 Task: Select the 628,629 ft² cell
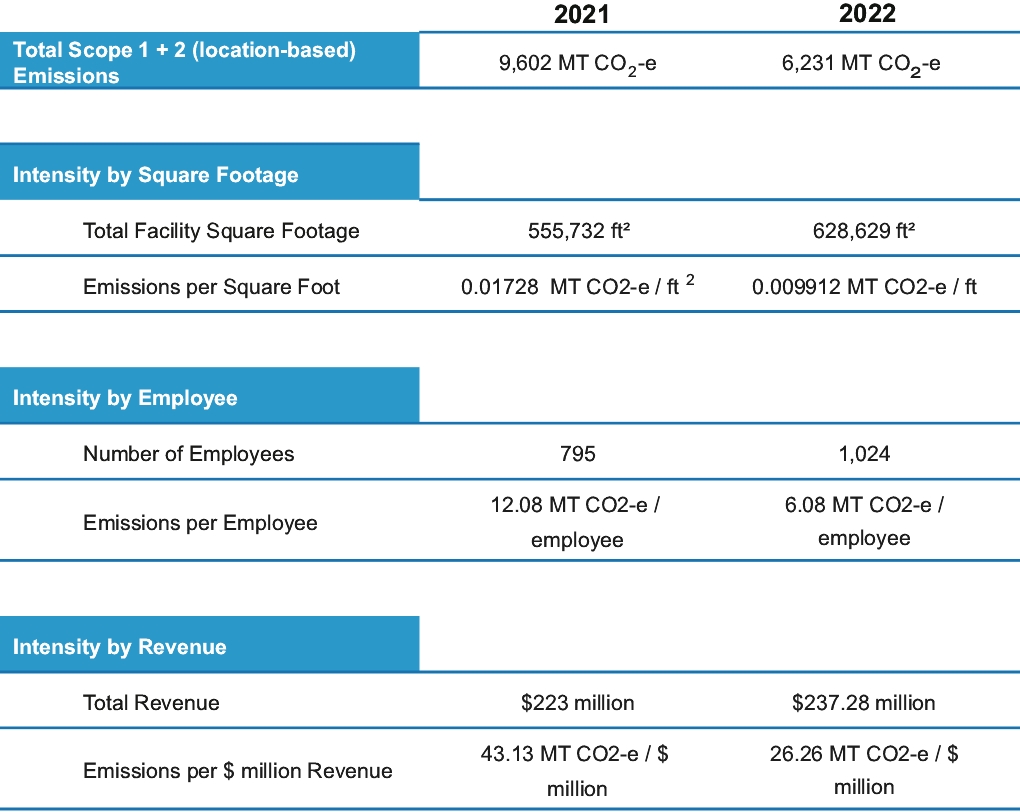864,231
